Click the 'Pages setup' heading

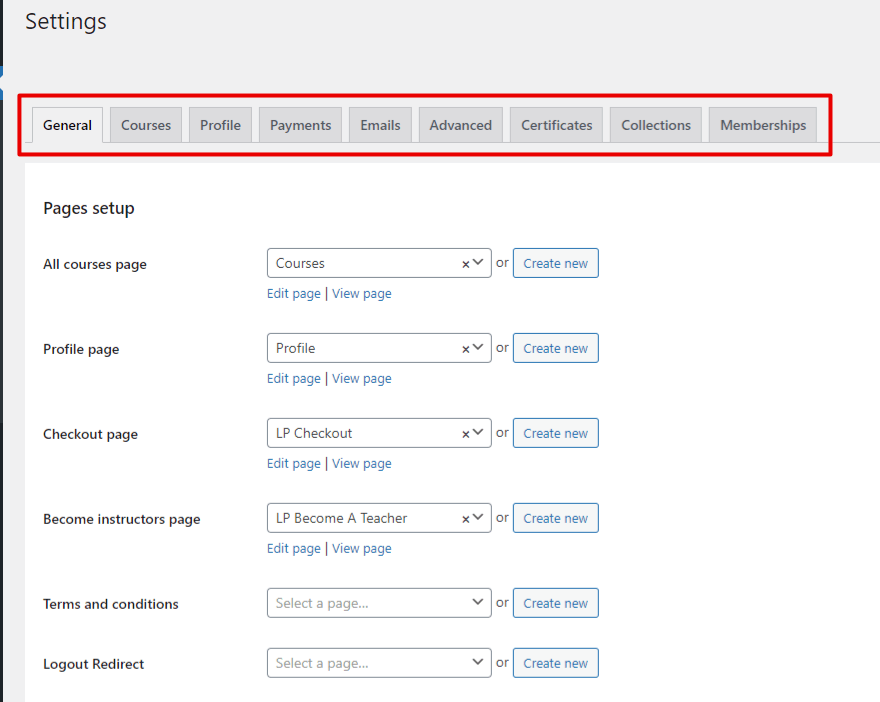coord(89,208)
